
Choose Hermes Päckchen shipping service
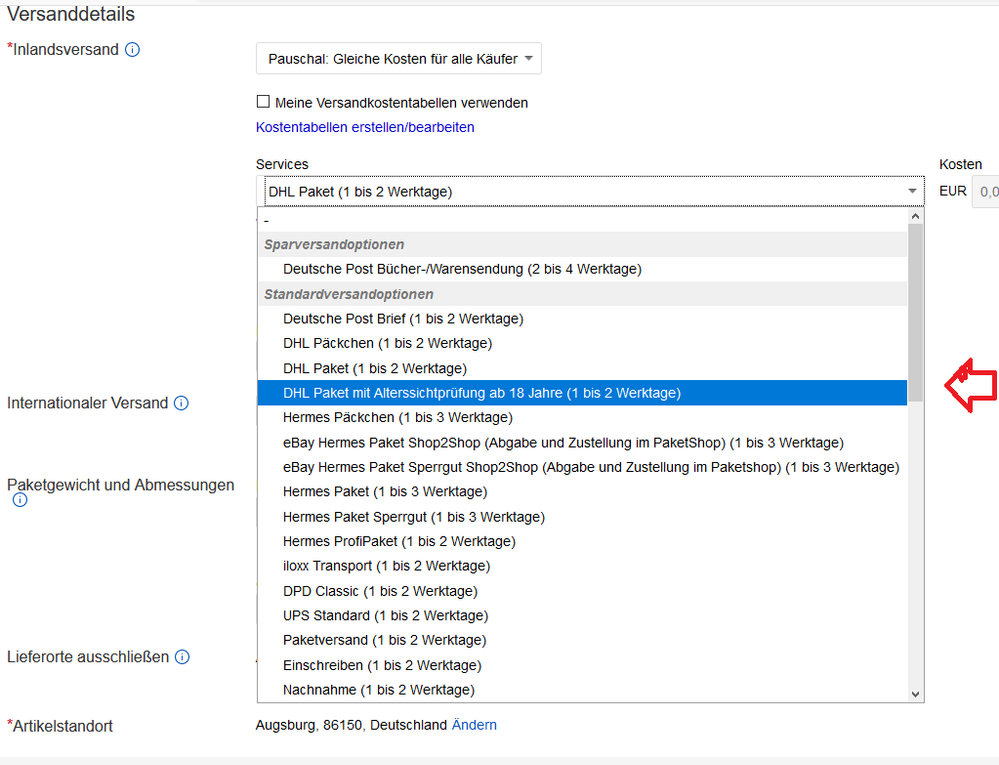click(397, 417)
